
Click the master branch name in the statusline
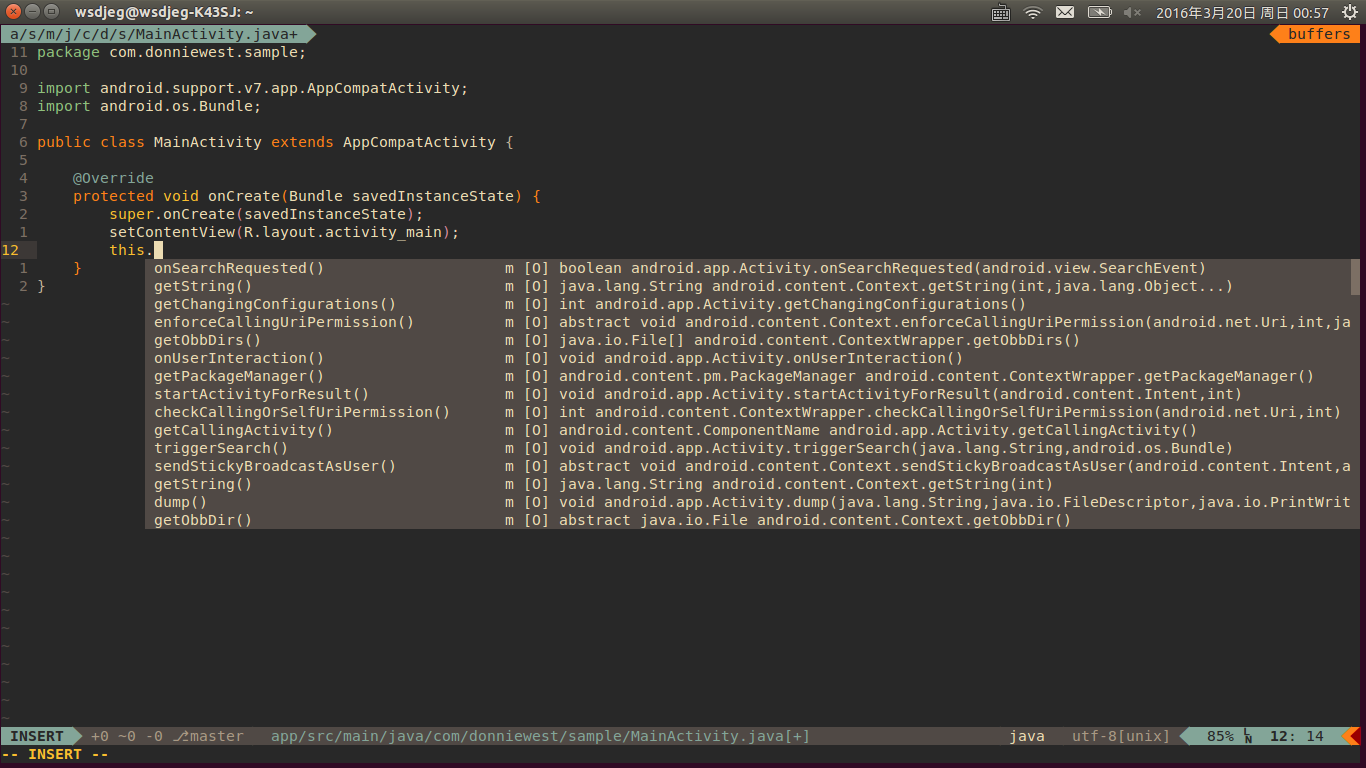[217, 736]
